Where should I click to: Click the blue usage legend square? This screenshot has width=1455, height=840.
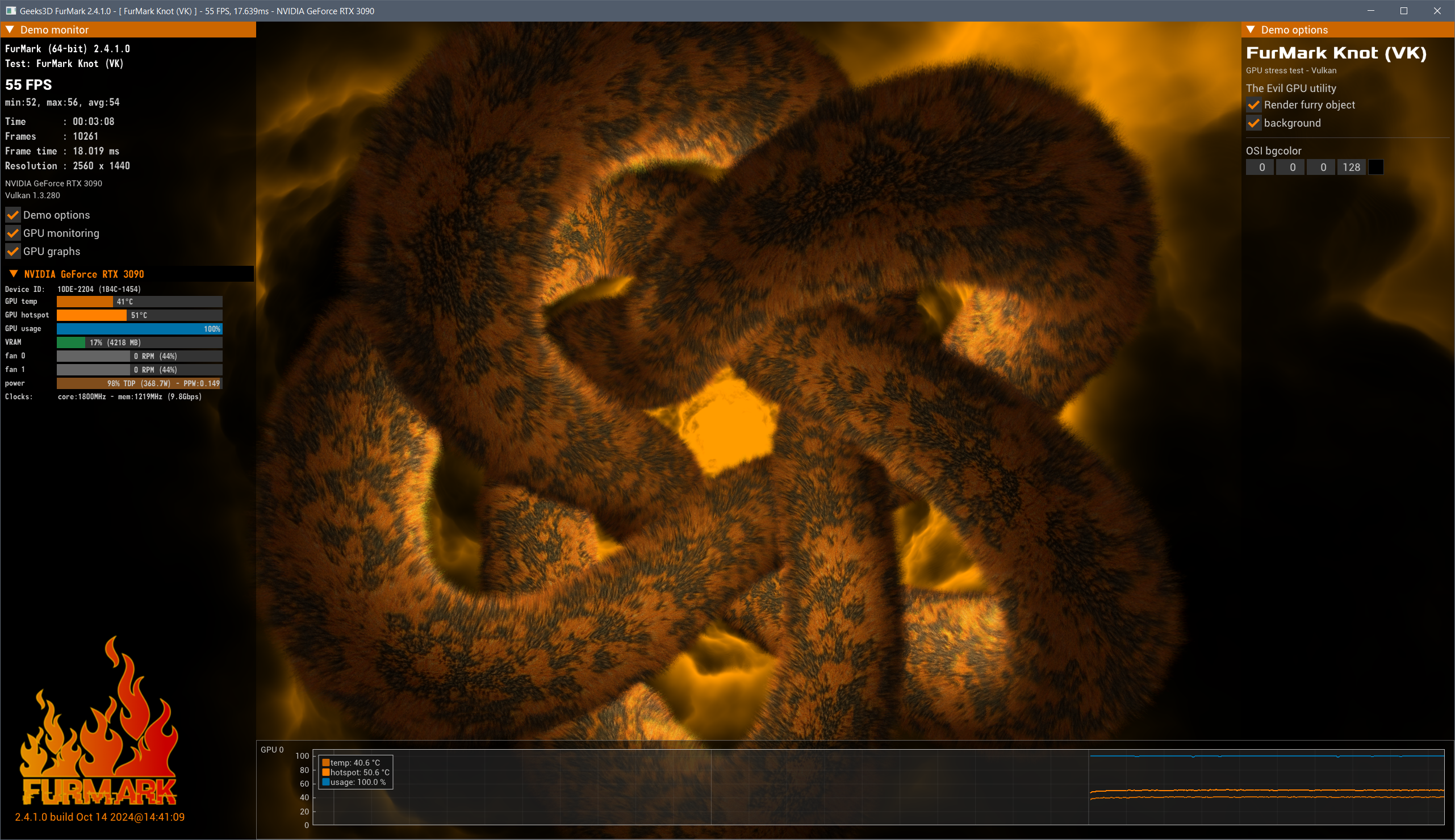pos(326,782)
